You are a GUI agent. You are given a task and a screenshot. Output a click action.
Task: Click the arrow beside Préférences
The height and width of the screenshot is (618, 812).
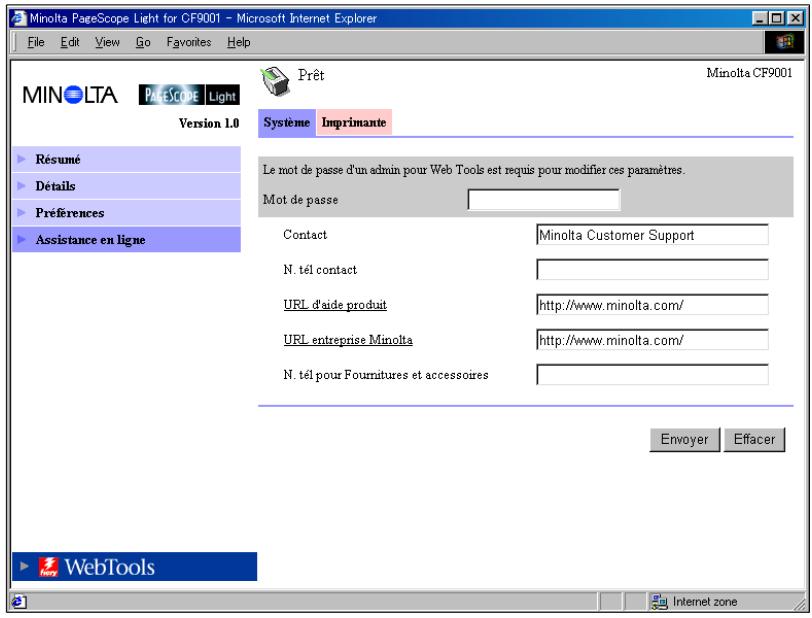21,212
